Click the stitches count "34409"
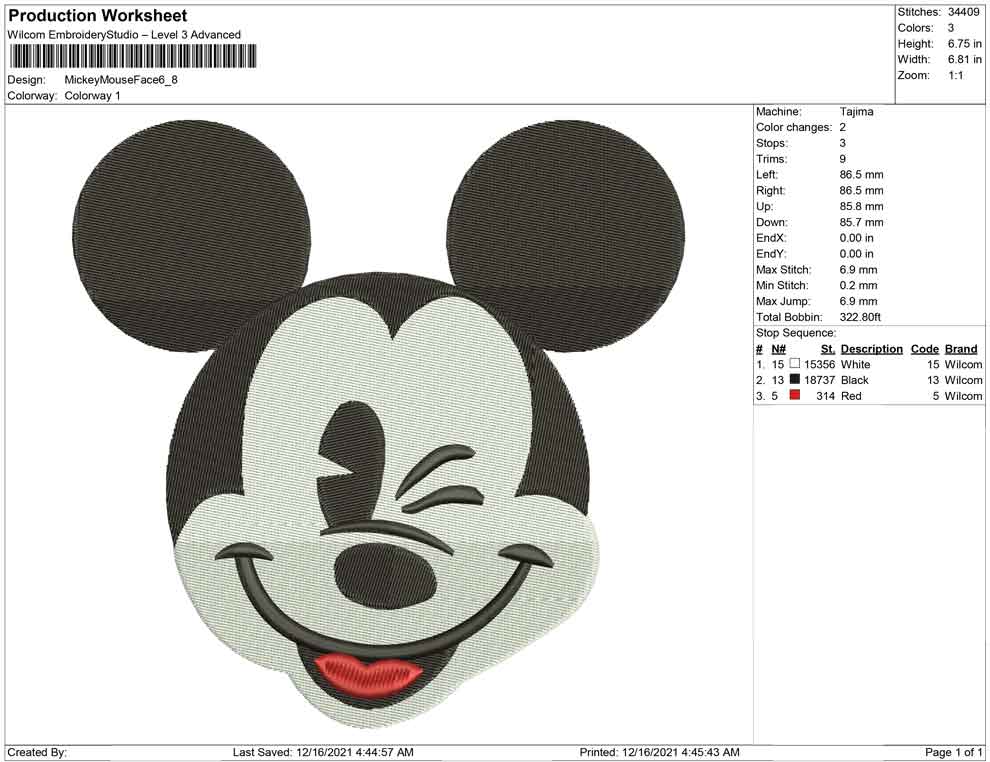The height and width of the screenshot is (762, 990). [963, 12]
